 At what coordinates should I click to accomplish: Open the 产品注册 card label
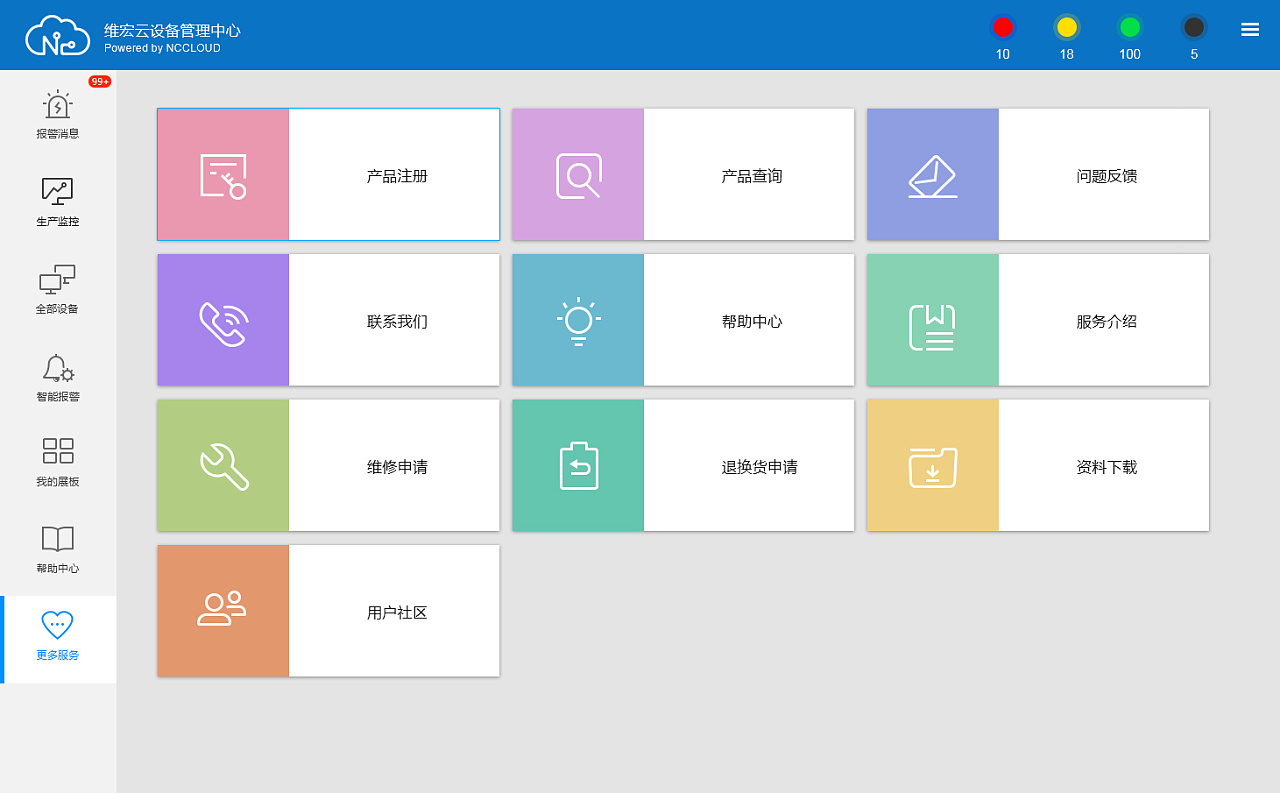[x=397, y=176]
